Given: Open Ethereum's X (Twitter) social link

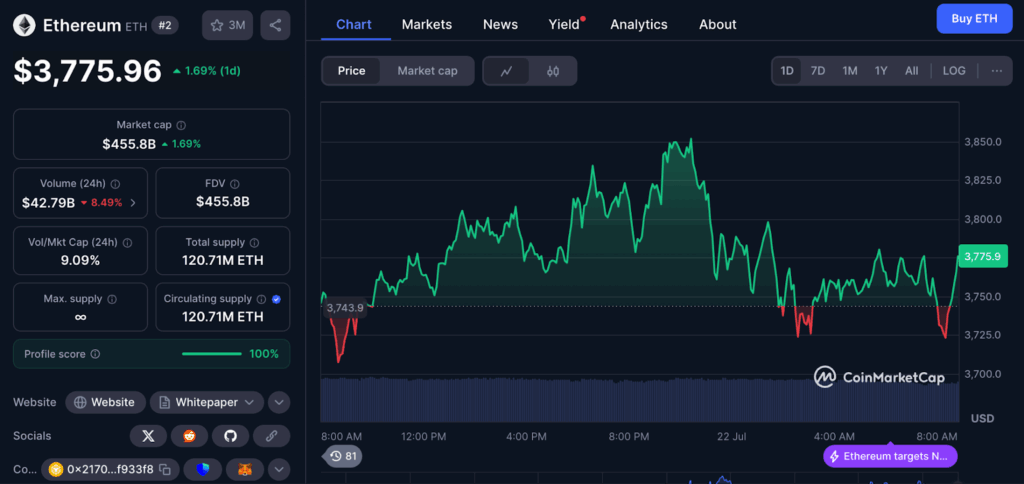Looking at the screenshot, I should 148,436.
